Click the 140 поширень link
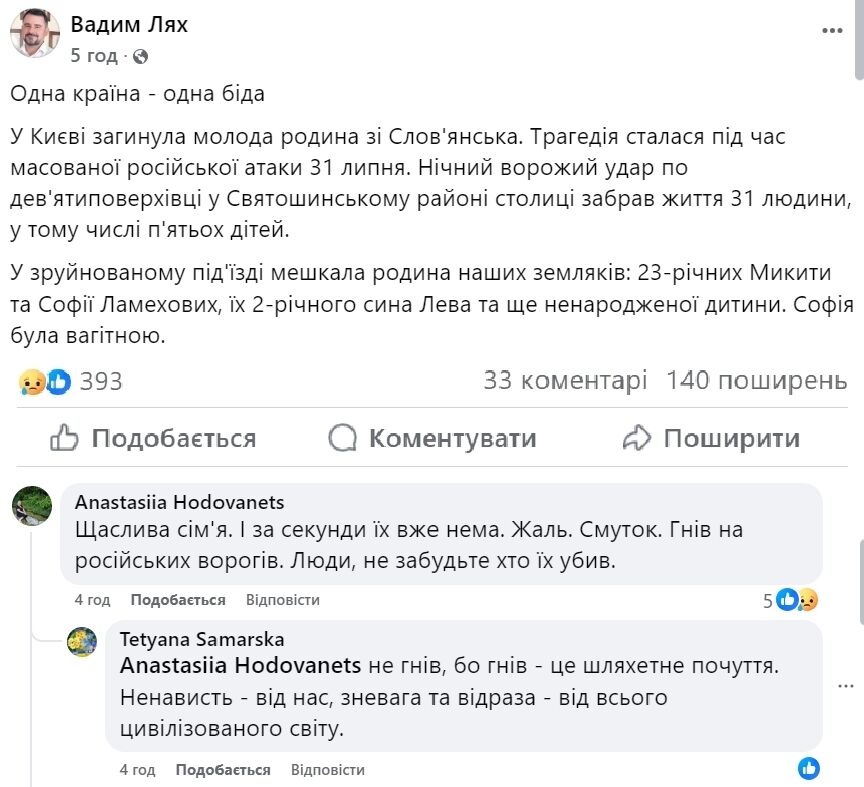864x787 pixels. pyautogui.click(x=753, y=380)
